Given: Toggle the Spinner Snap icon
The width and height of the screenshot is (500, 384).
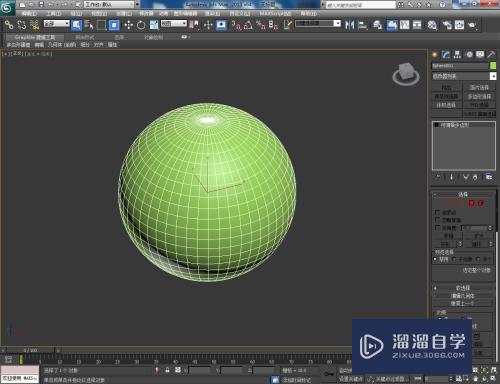Looking at the screenshot, I should 273,25.
